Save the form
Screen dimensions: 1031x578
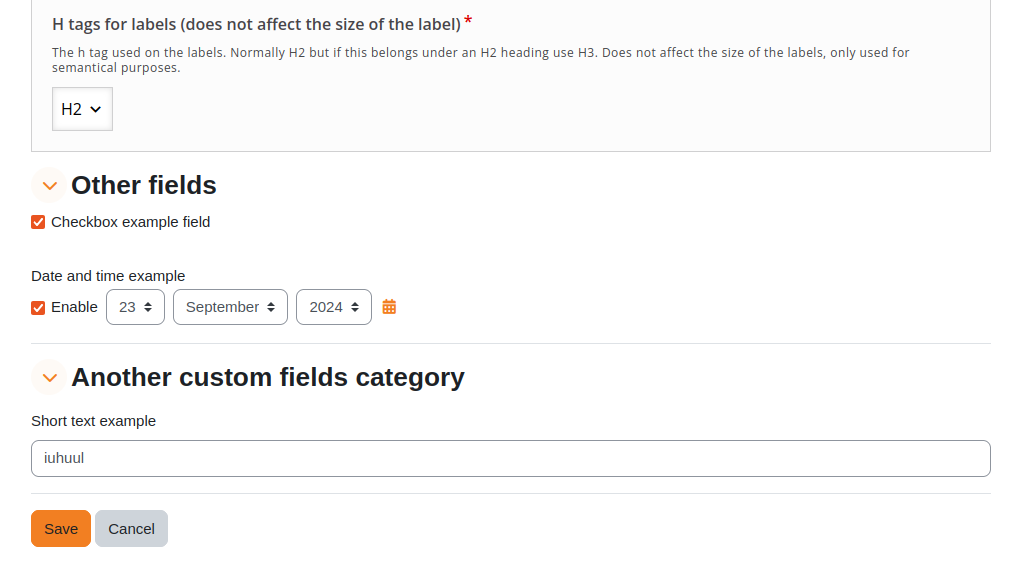coord(61,529)
